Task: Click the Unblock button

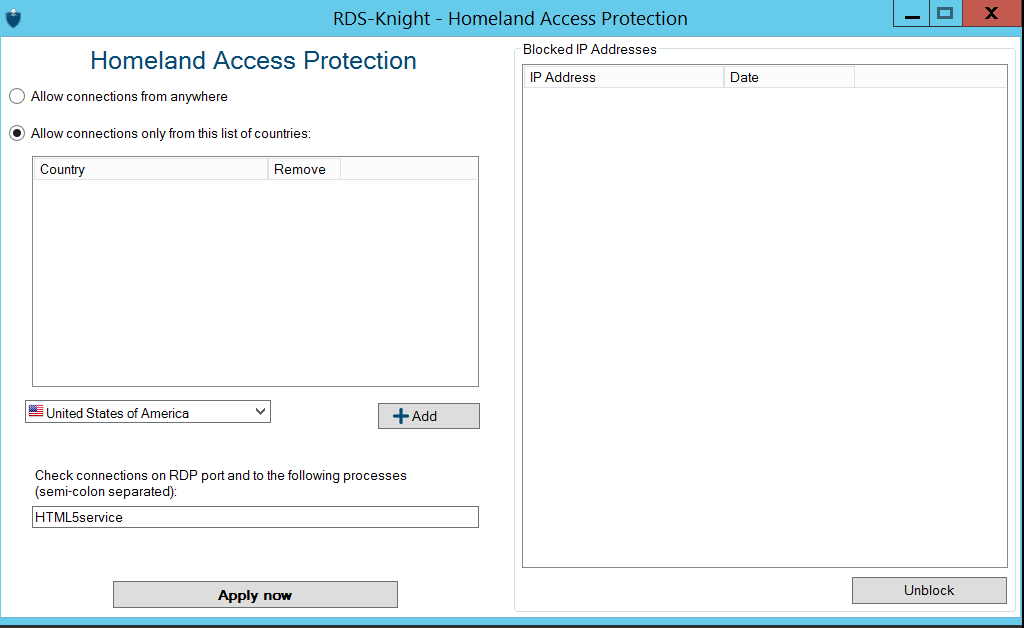Action: 929,590
